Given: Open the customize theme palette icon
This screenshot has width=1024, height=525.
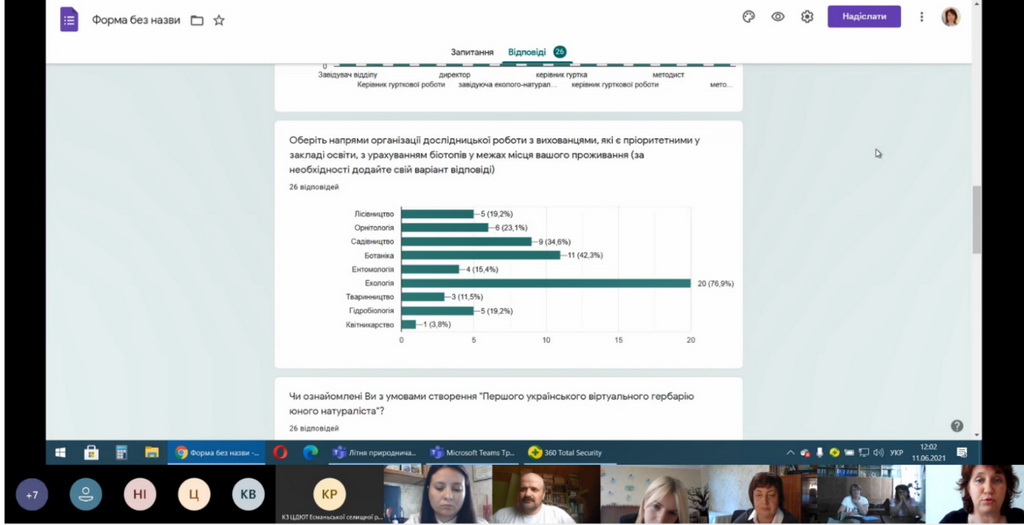Looking at the screenshot, I should click(749, 17).
